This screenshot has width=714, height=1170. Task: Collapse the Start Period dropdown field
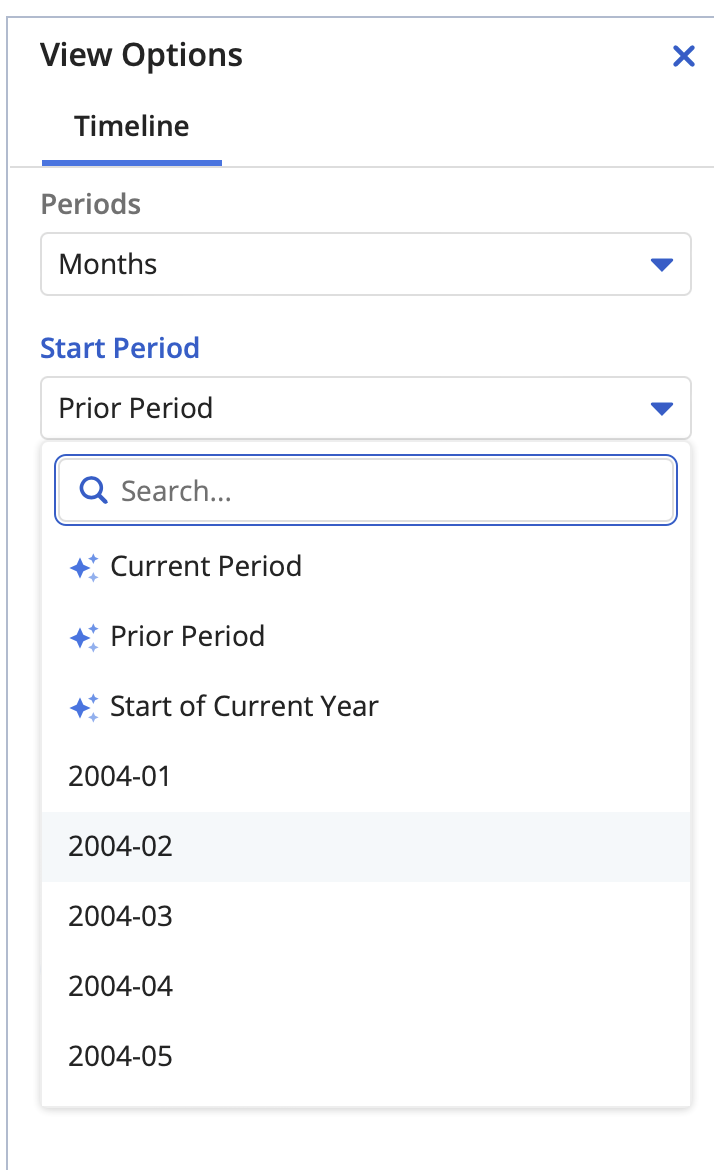click(365, 408)
